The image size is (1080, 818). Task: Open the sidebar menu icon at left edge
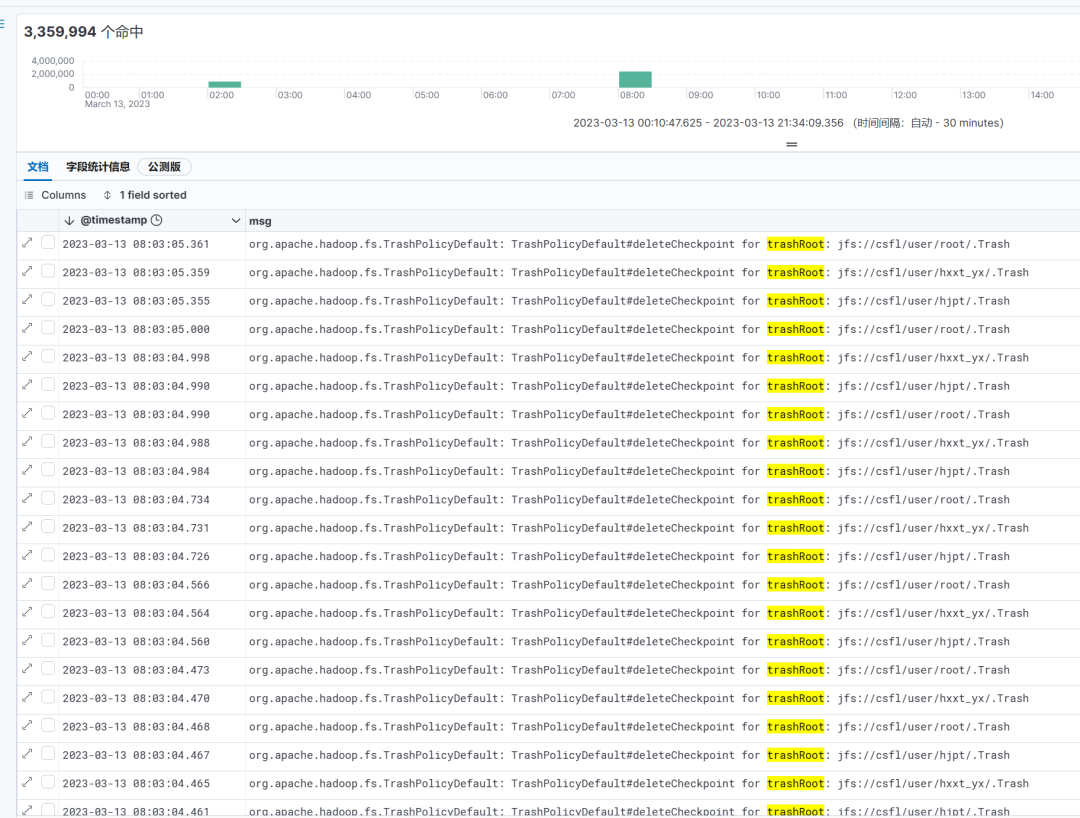tap(2, 24)
